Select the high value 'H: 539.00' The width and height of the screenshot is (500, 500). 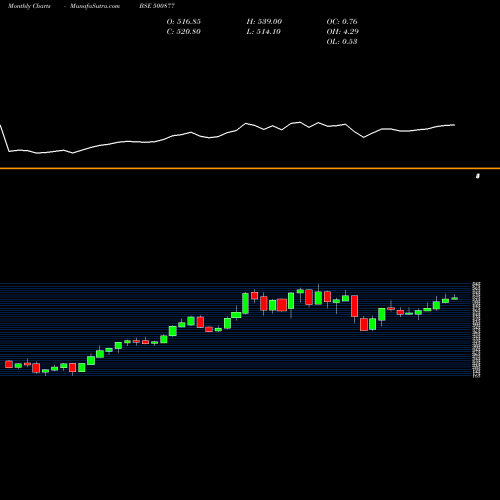pos(264,22)
